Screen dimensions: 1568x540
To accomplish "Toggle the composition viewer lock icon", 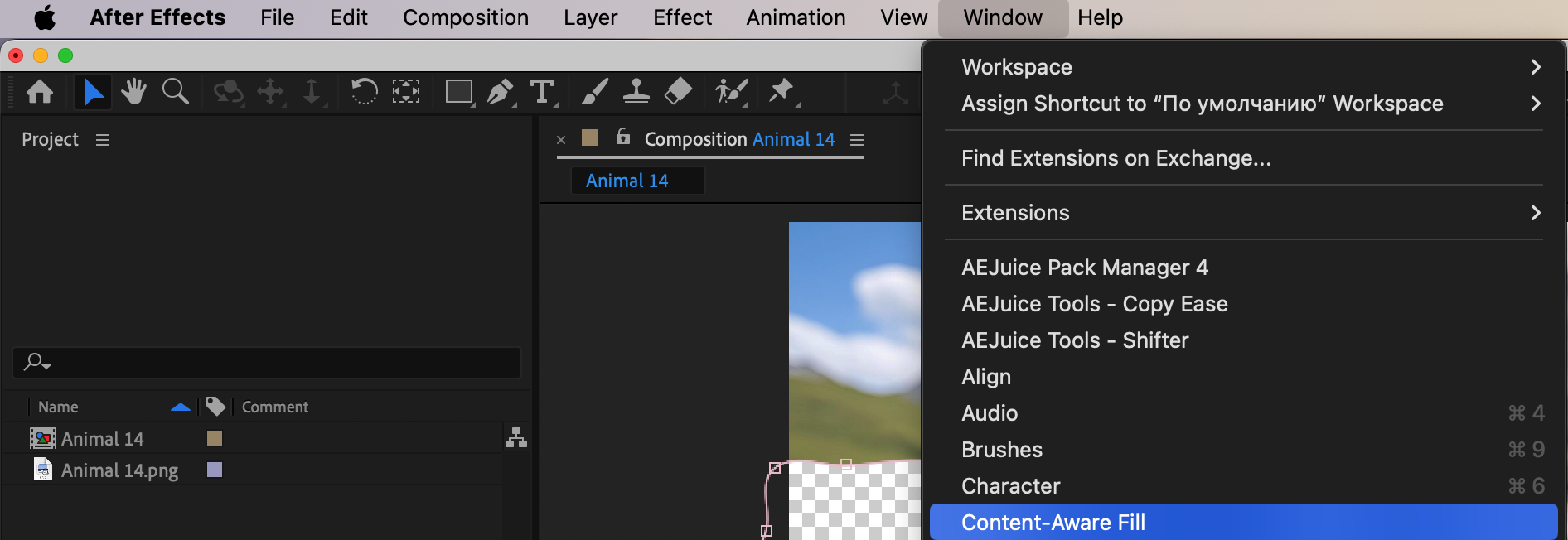I will pyautogui.click(x=623, y=137).
